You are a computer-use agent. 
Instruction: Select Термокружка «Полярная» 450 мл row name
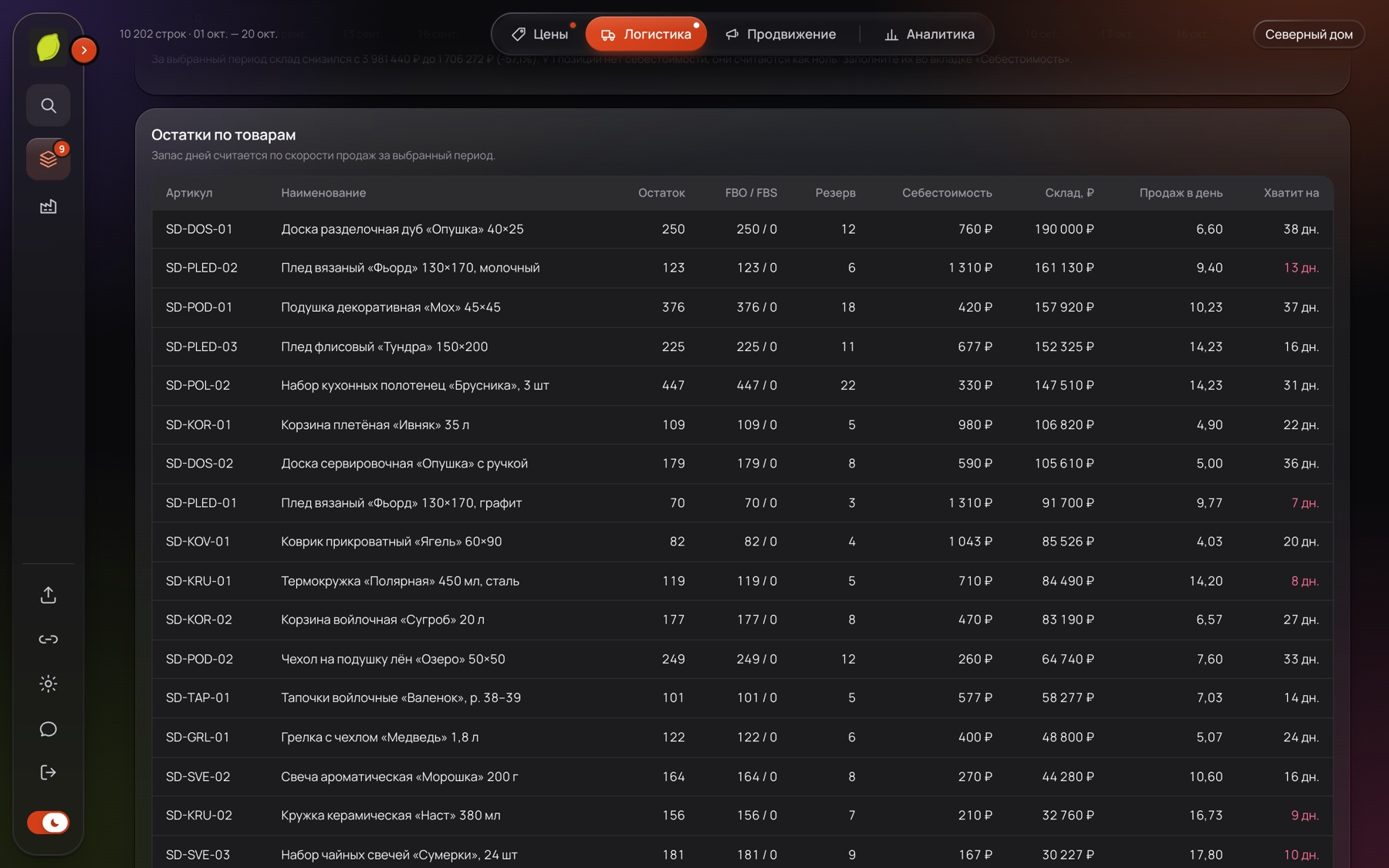coord(400,581)
